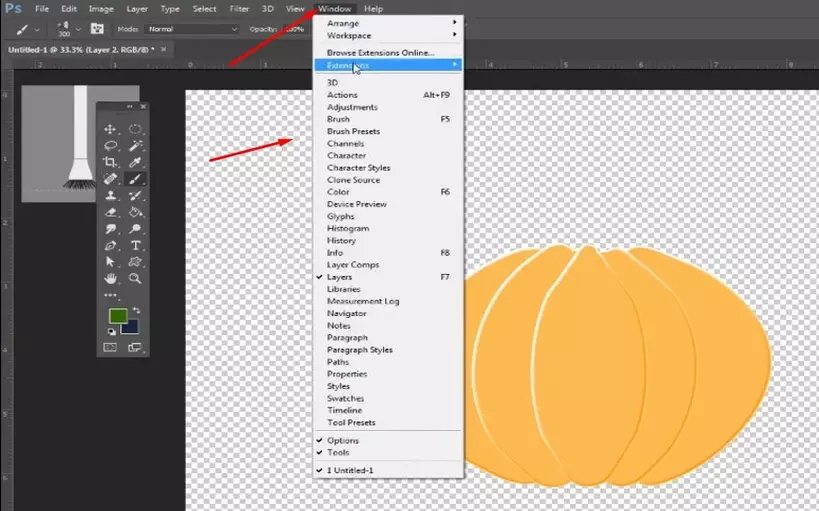Open the tool preset picker arrow

tap(37, 30)
